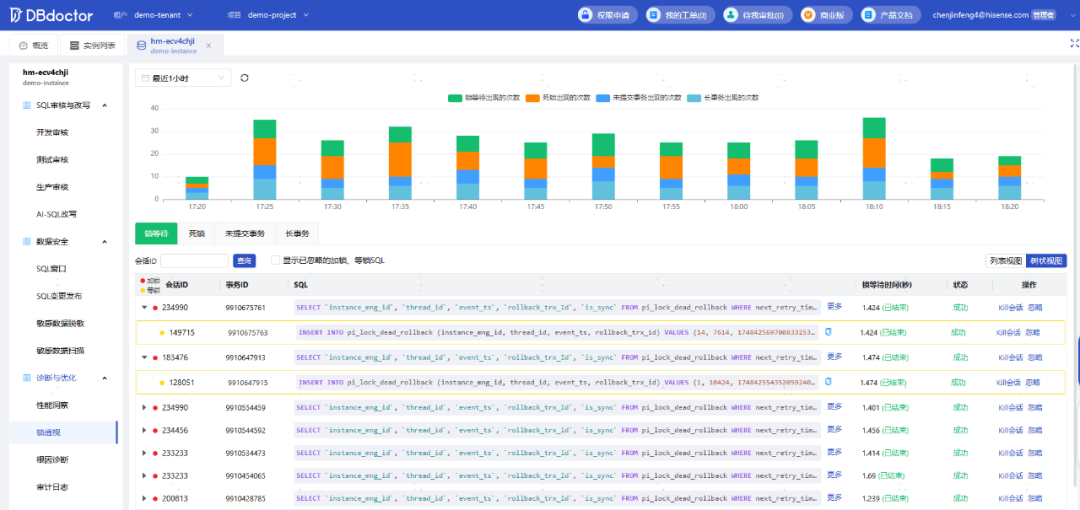Image resolution: width=1080 pixels, height=510 pixels.
Task: Toggle fullscreen icon at top right
Action: [x=1074, y=43]
